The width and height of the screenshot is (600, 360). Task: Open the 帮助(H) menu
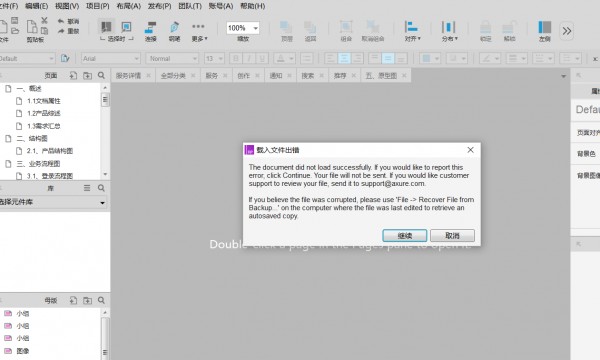pos(253,6)
